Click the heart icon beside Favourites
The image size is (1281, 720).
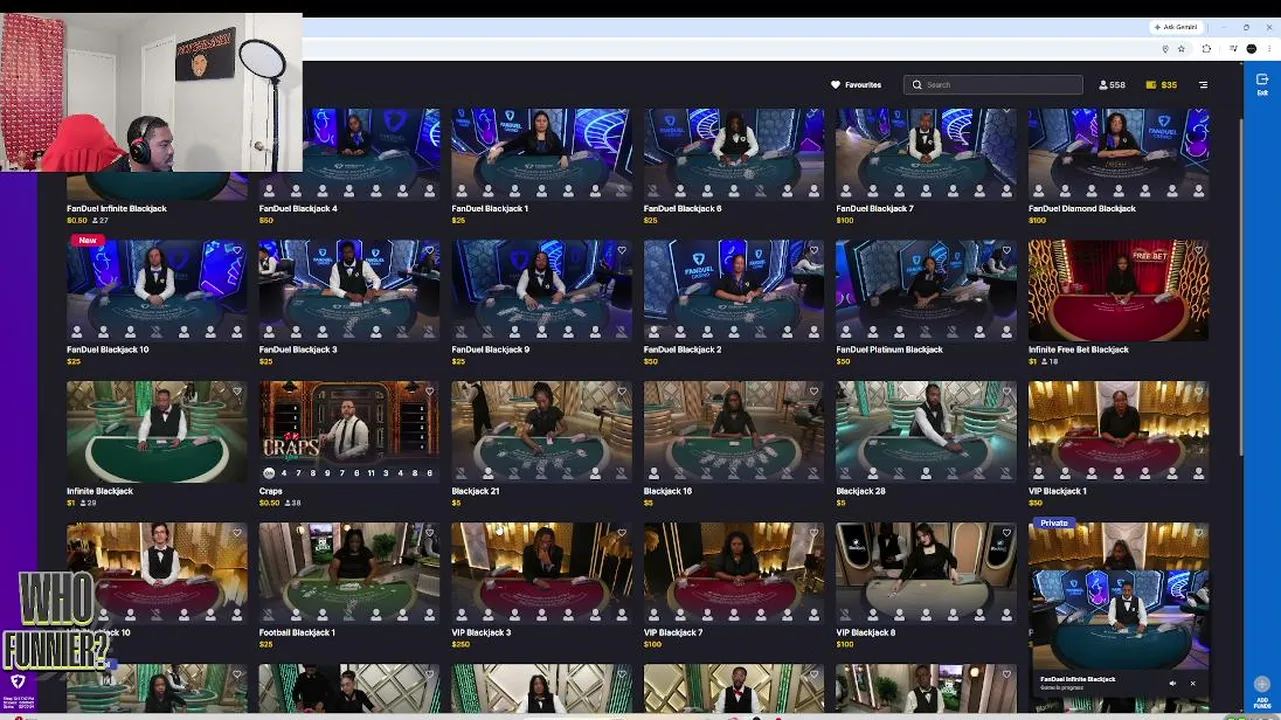(x=836, y=85)
